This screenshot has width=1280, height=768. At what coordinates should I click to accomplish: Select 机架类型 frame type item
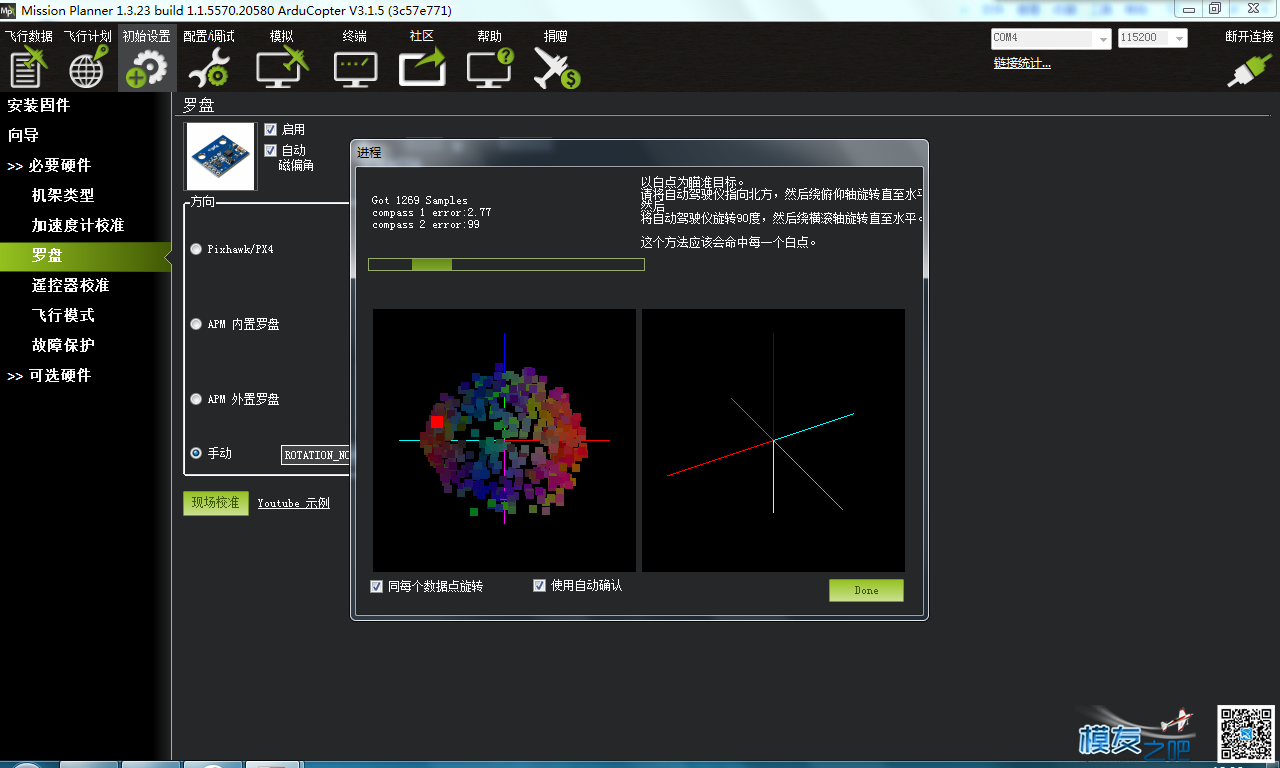[x=63, y=195]
